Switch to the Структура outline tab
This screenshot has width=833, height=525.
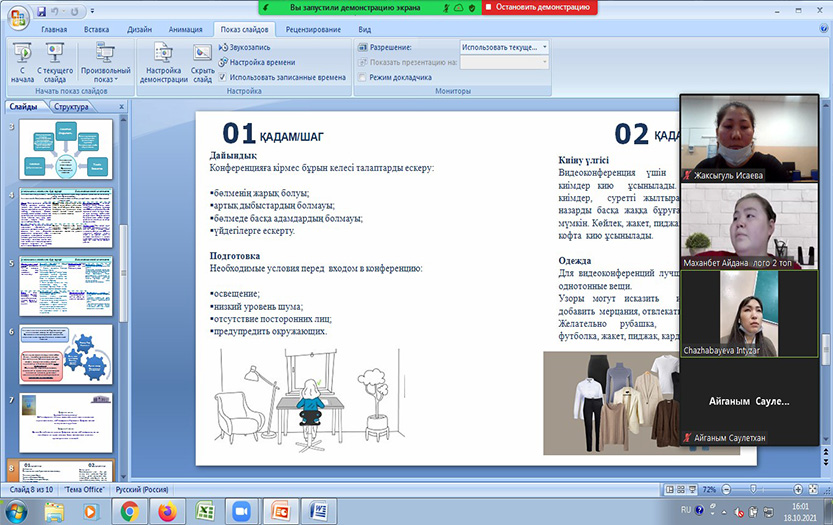[x=71, y=106]
